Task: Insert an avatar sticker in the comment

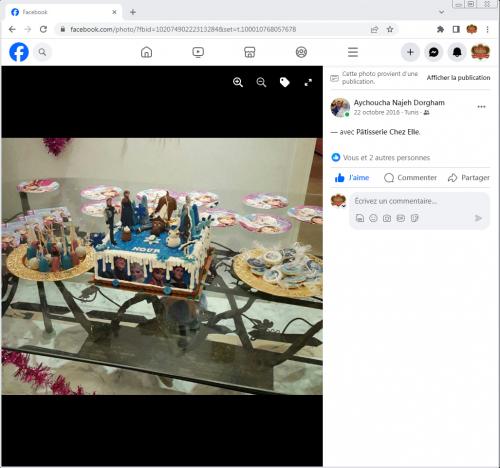Action: pos(360,218)
